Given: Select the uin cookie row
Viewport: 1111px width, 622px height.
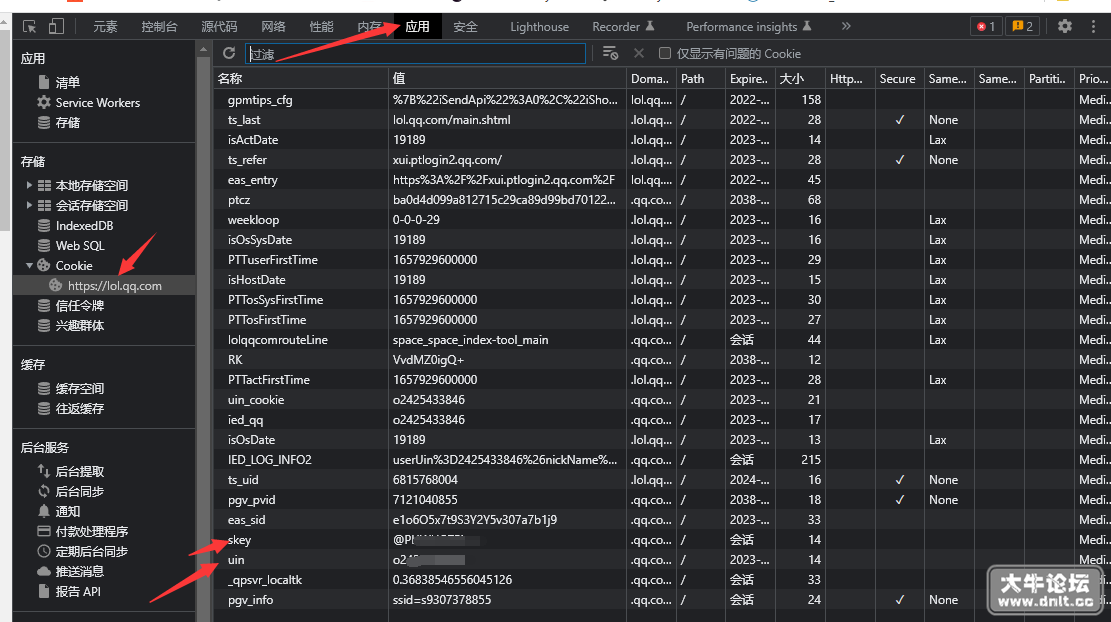Looking at the screenshot, I should [661, 560].
